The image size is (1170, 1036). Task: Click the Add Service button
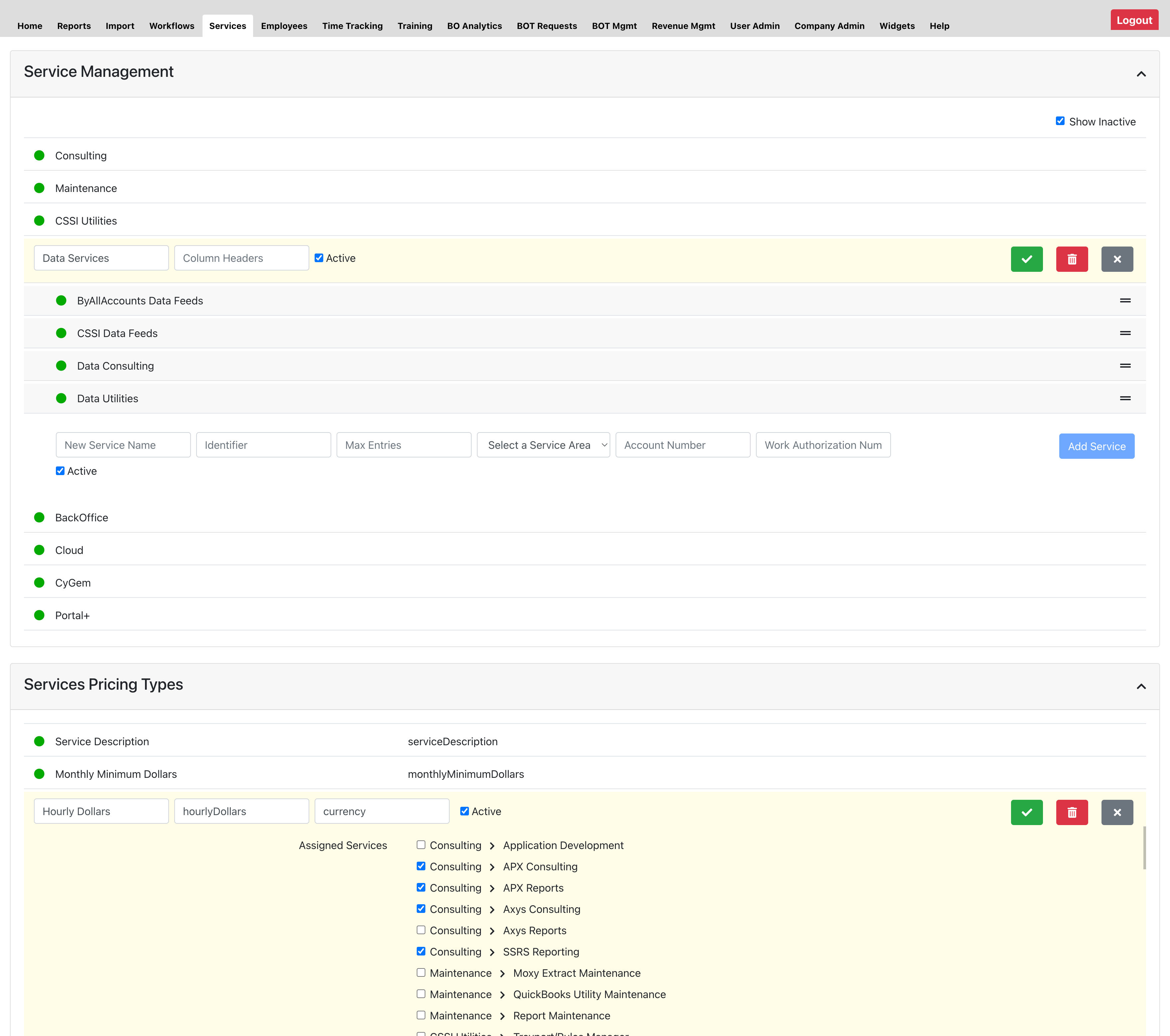[1096, 445]
